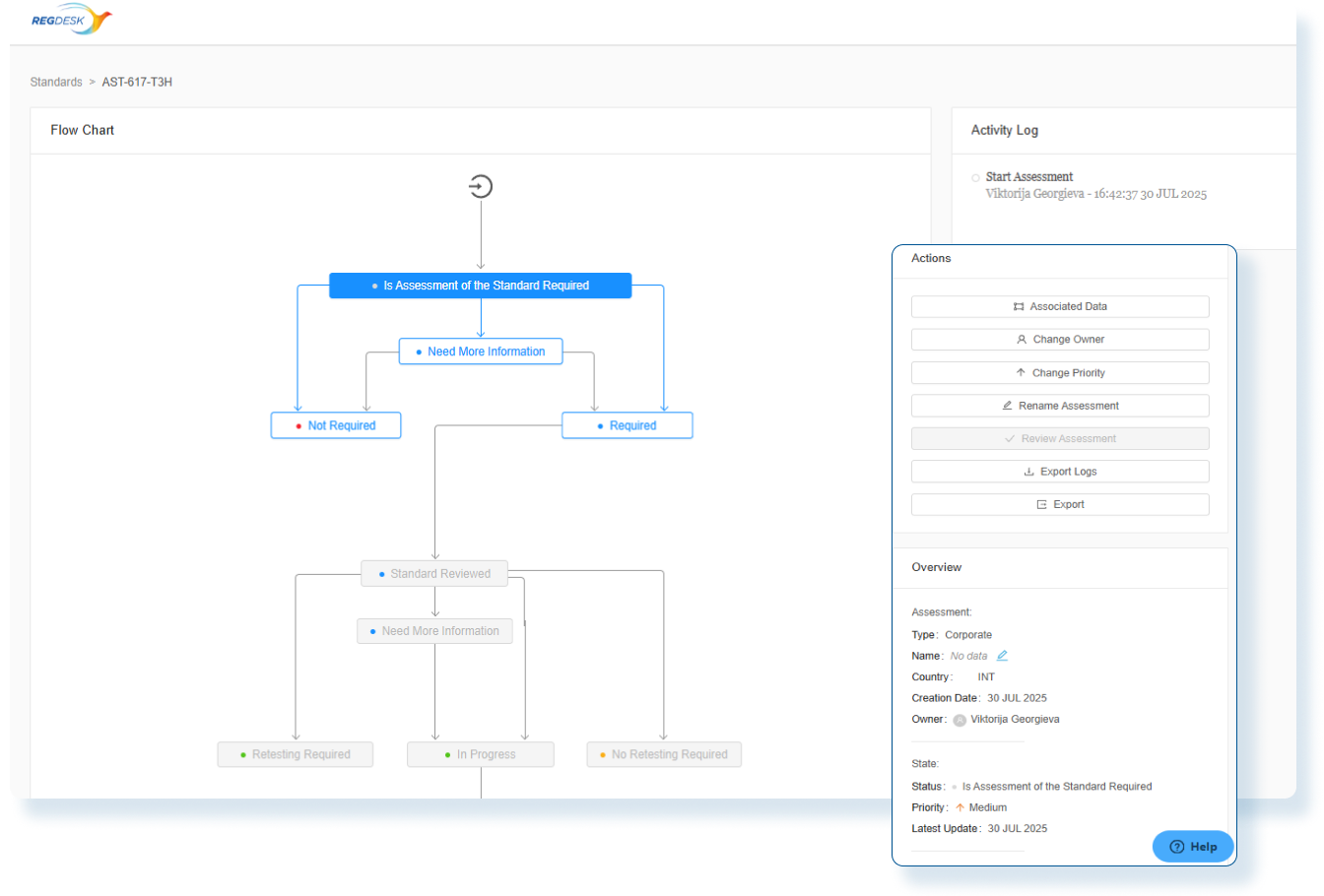This screenshot has height=896, width=1324.
Task: Click the No data name placeholder
Action: click(968, 656)
